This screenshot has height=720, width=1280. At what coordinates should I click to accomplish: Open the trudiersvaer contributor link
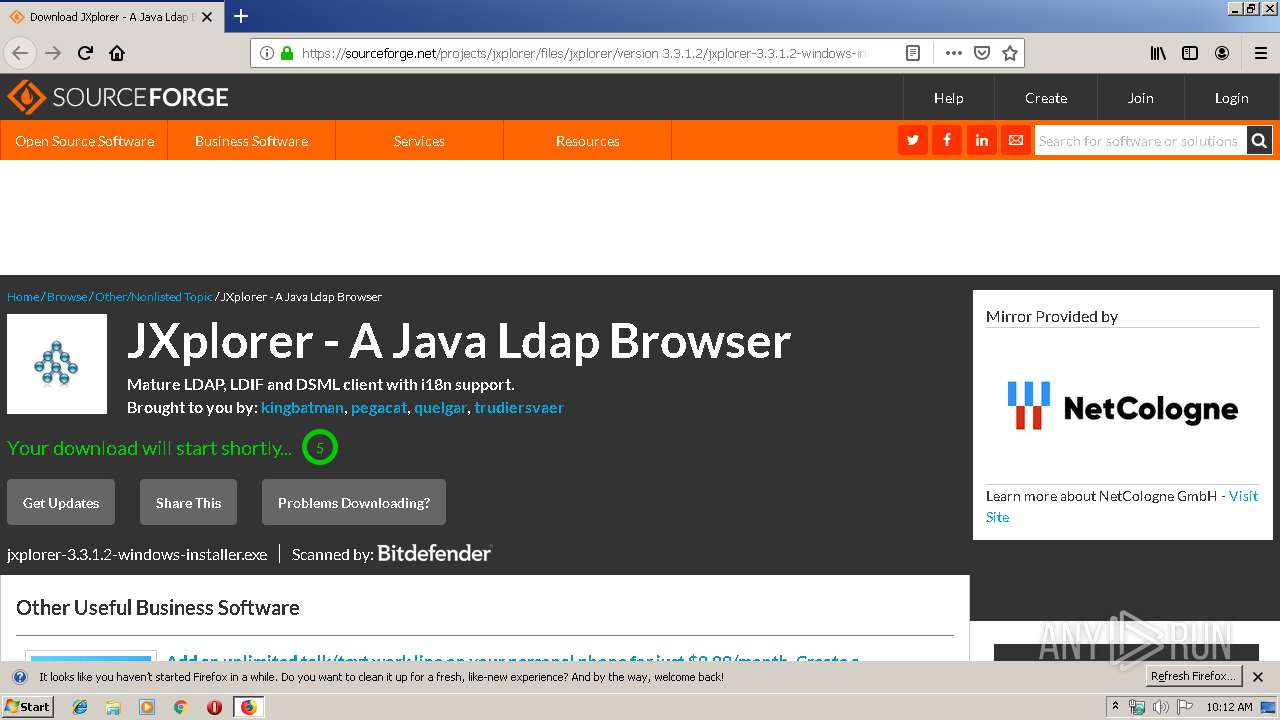tap(519, 408)
